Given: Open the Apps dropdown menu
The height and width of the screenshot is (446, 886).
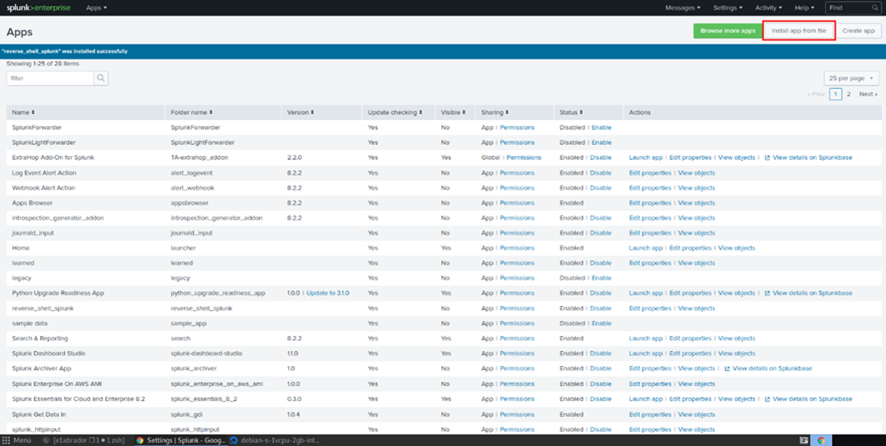Looking at the screenshot, I should click(x=97, y=8).
